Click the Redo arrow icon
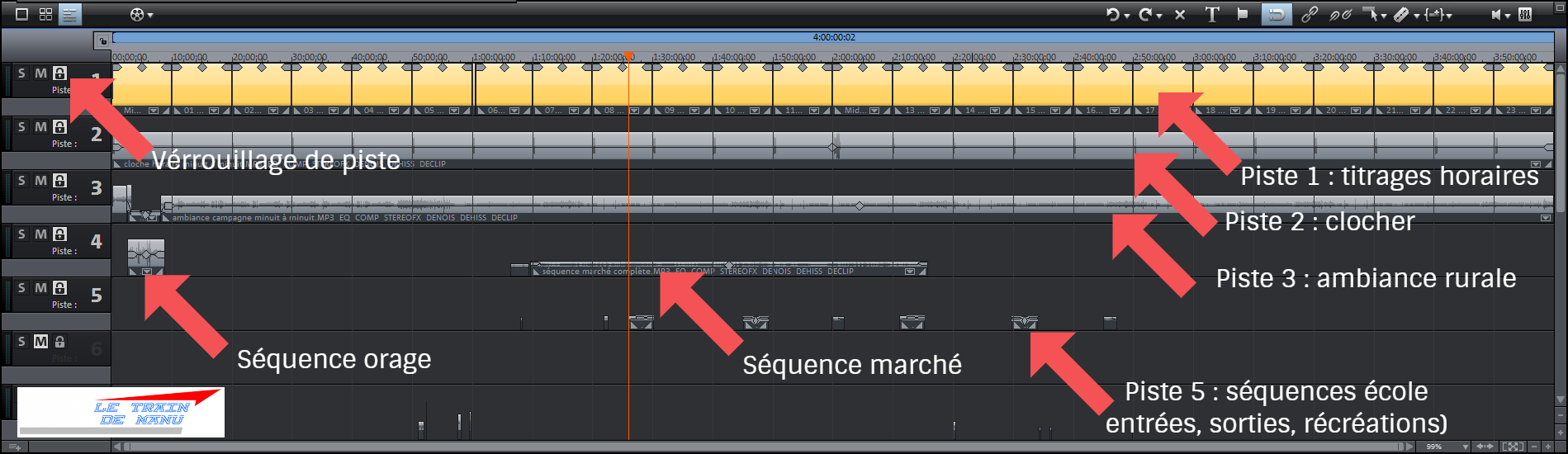1568x454 pixels. (x=1146, y=14)
